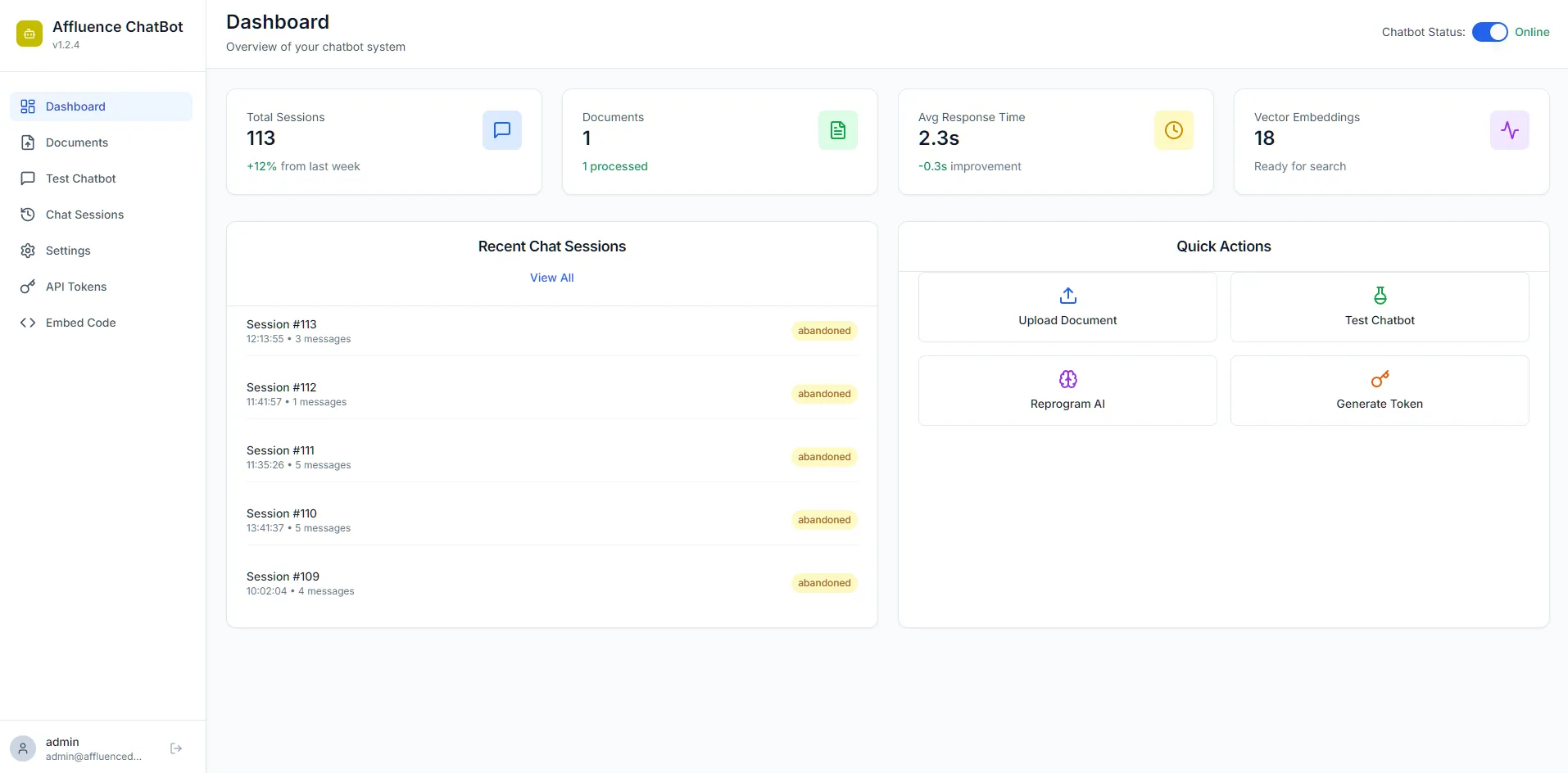Click the logout icon beside admin
The width and height of the screenshot is (1568, 773).
176,748
